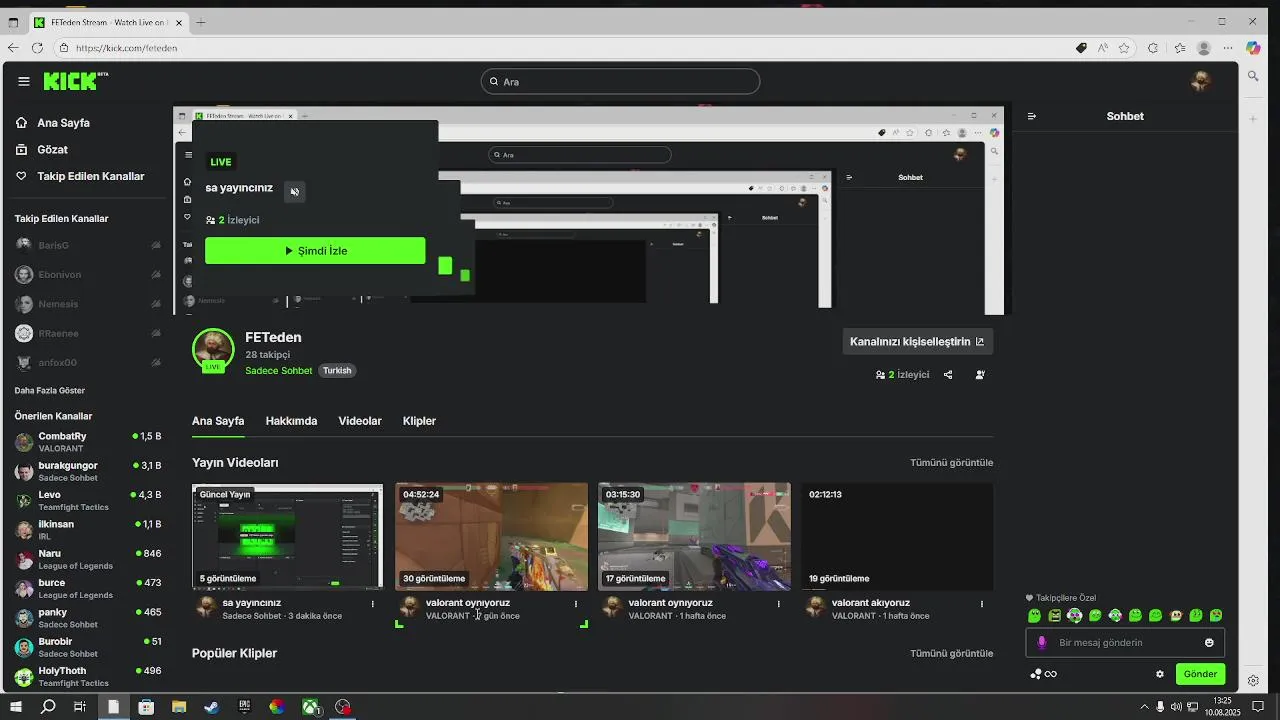The width and height of the screenshot is (1280, 720).
Task: Click the purple microphone icon in chat
Action: [1042, 643]
